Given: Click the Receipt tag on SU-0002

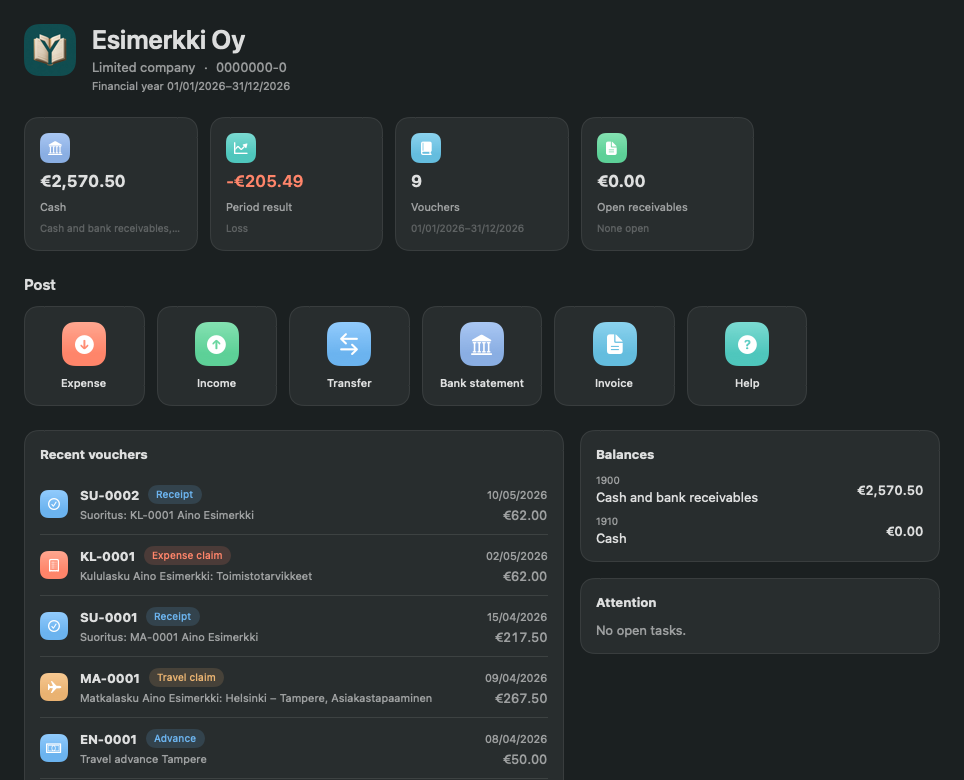Looking at the screenshot, I should click(175, 494).
